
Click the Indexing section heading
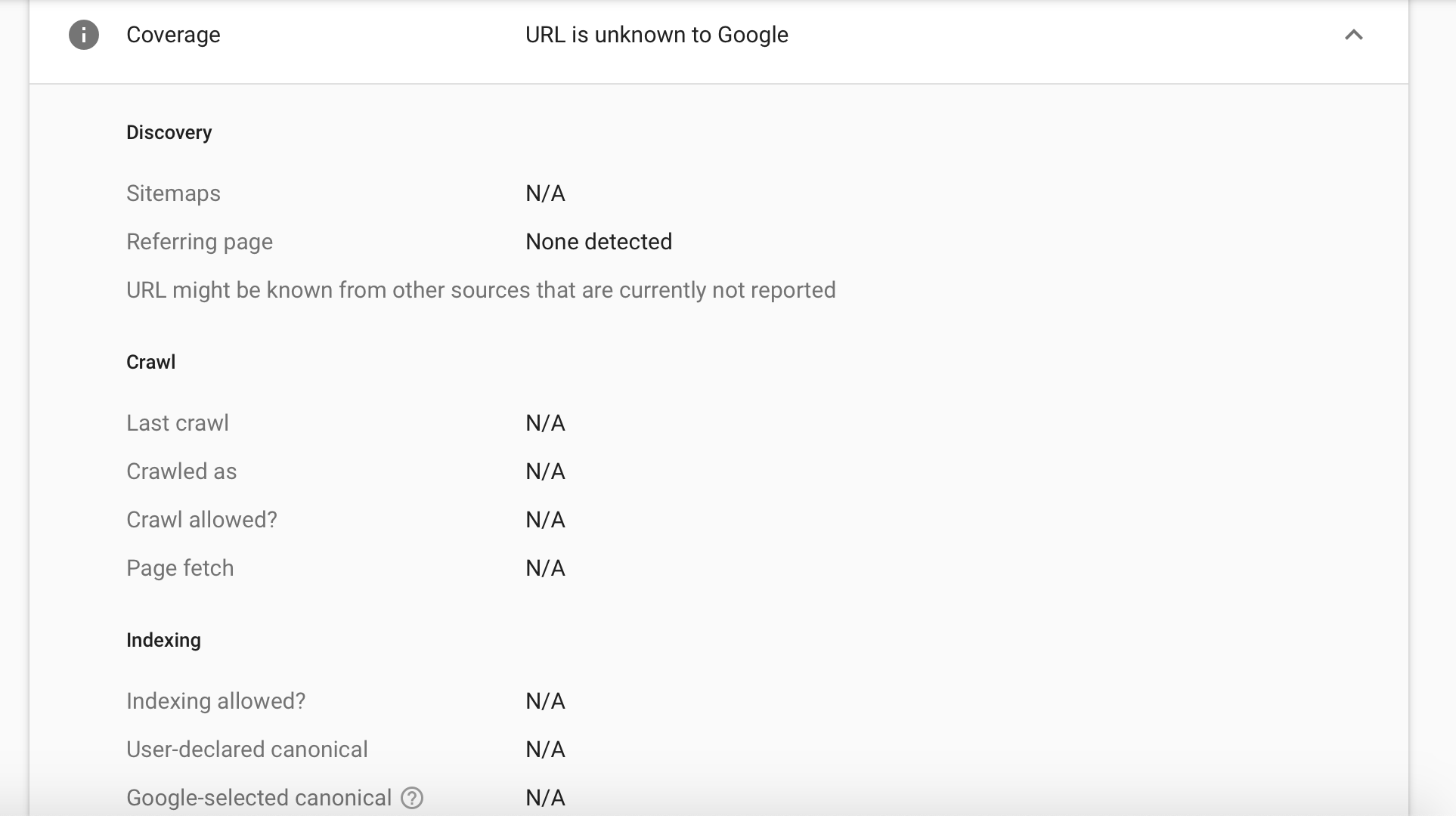pyautogui.click(x=163, y=640)
